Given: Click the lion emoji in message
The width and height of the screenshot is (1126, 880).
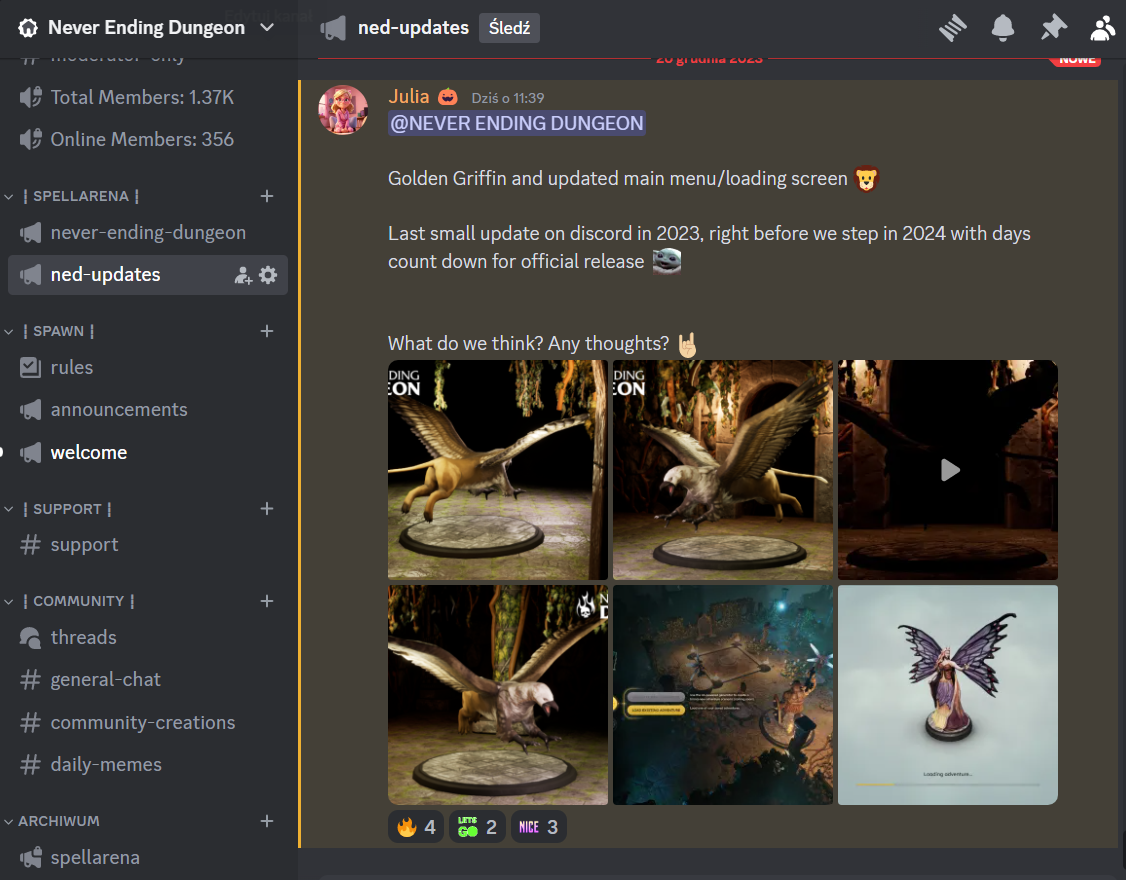Looking at the screenshot, I should click(866, 179).
